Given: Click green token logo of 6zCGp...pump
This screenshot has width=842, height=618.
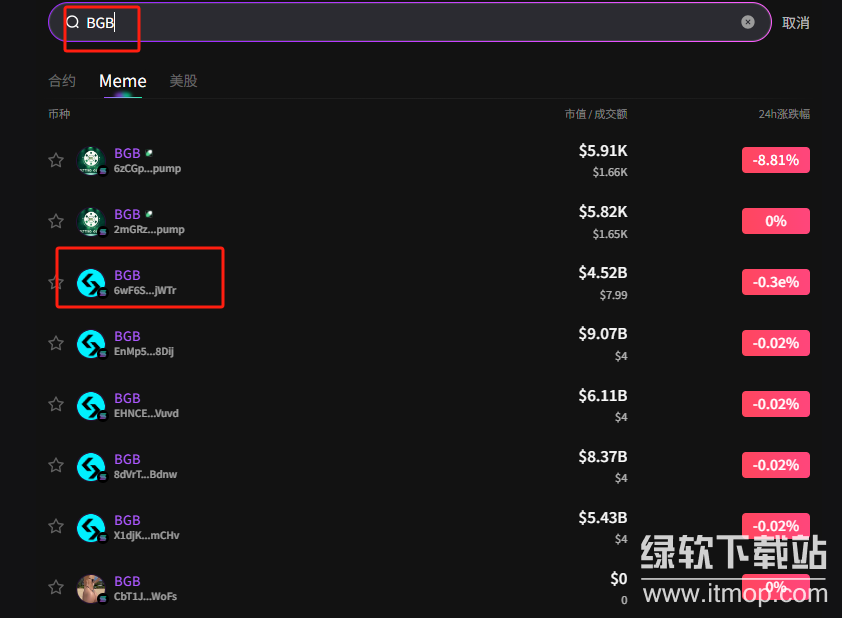Looking at the screenshot, I should click(x=91, y=160).
